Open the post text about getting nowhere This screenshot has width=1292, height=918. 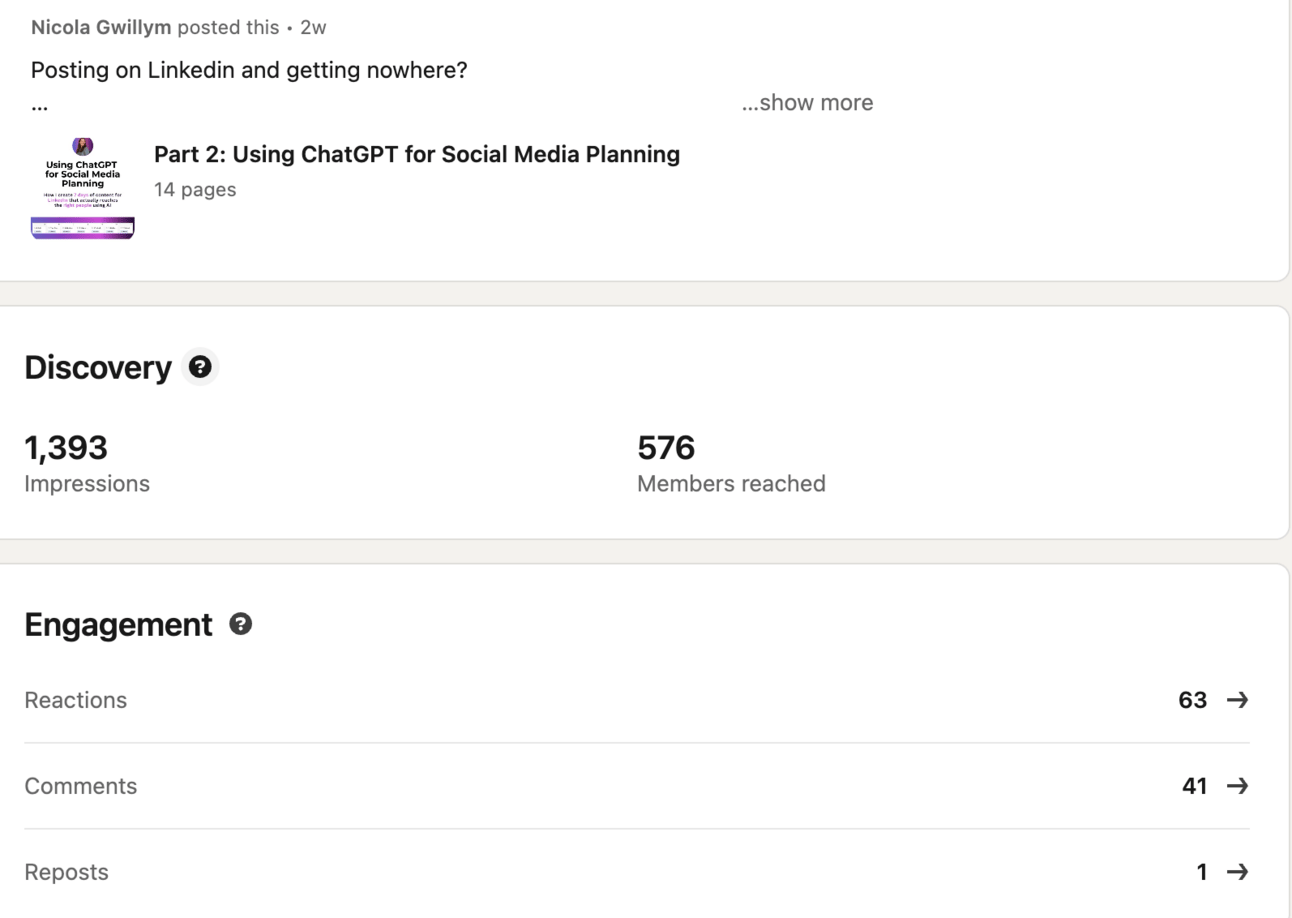coord(249,70)
